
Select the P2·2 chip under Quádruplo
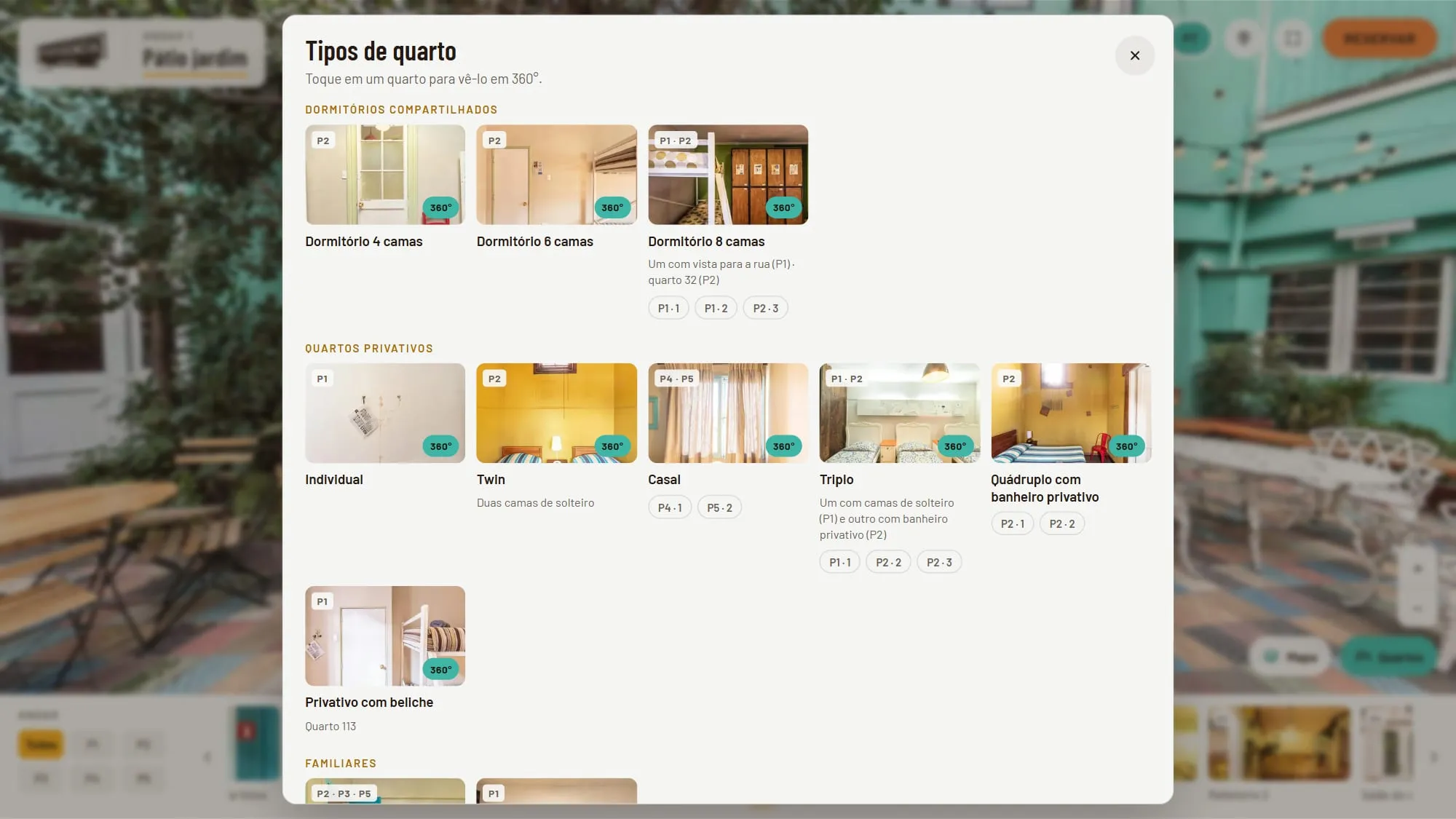click(x=1061, y=523)
